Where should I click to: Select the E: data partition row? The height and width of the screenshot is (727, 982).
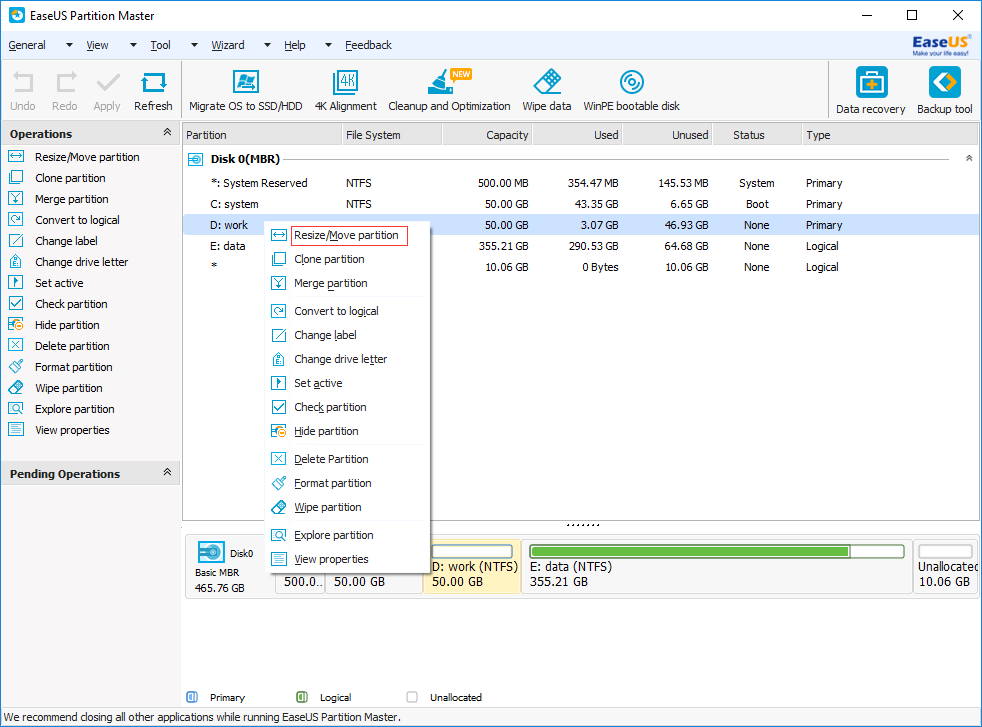coord(581,246)
